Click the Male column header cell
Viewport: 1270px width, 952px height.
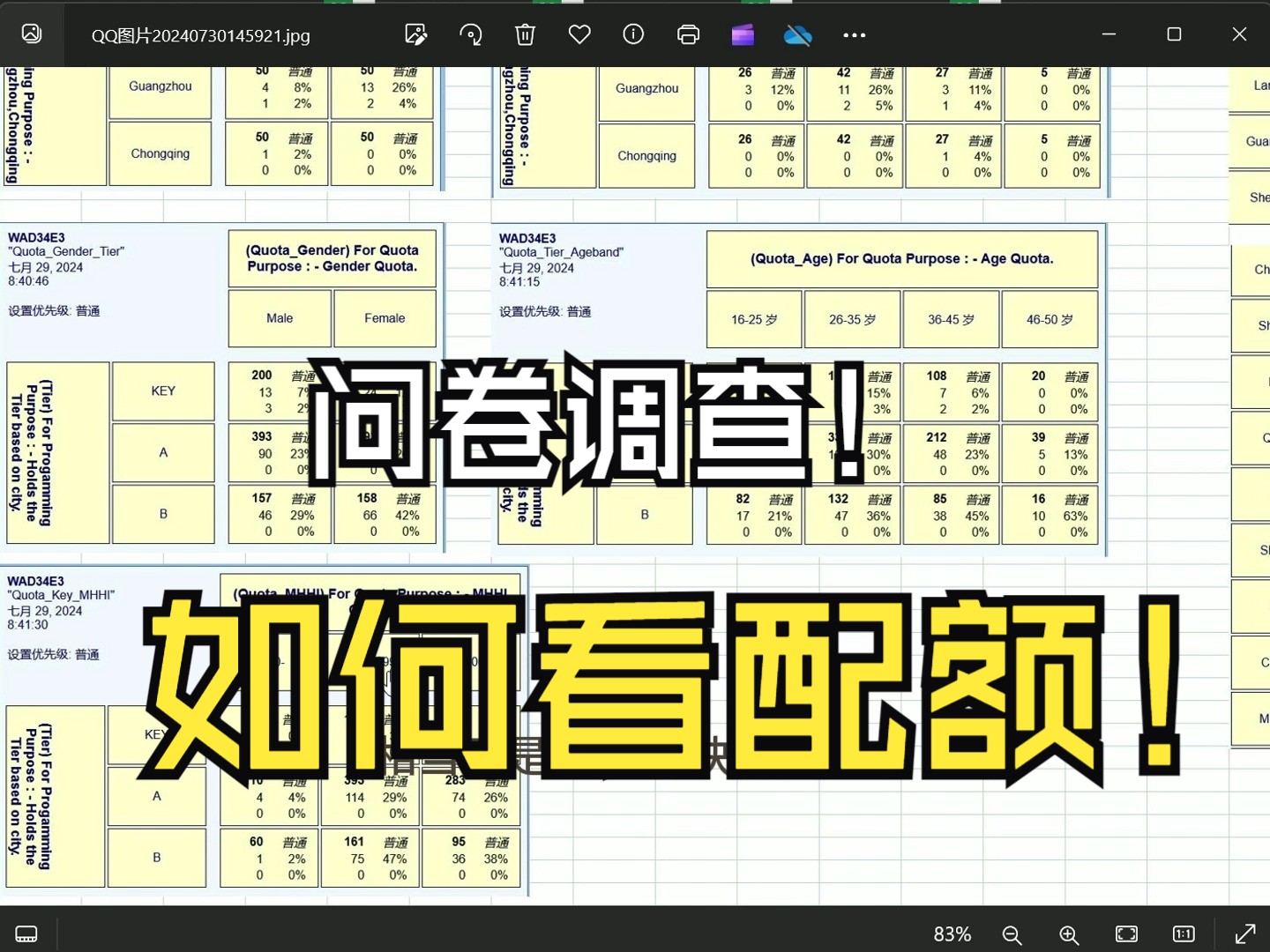coord(280,318)
